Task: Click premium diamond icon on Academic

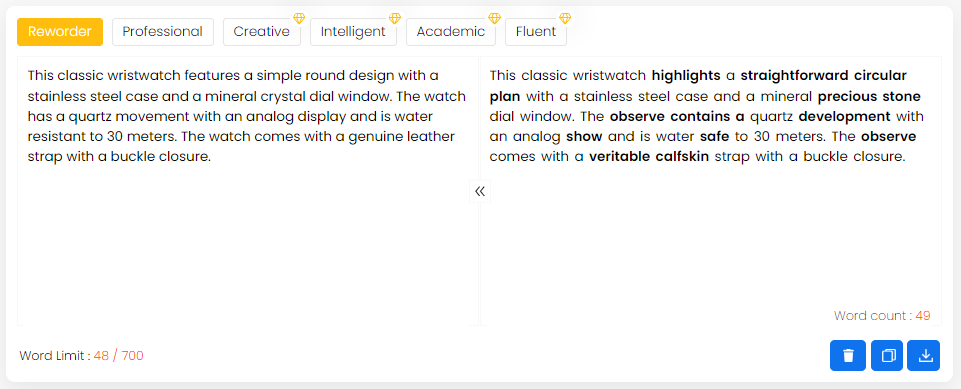Action: (x=494, y=18)
